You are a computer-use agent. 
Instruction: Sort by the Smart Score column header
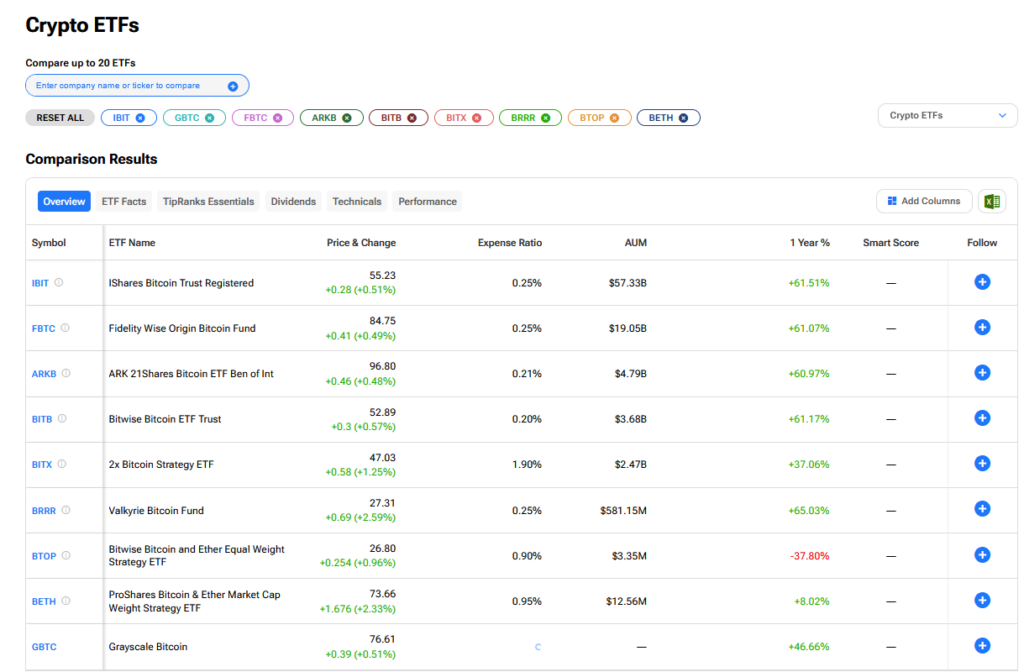(x=891, y=243)
